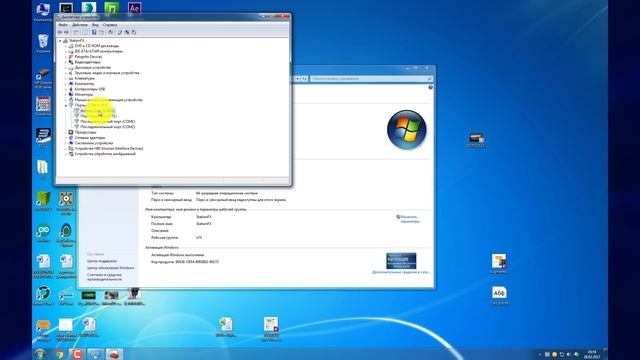The image size is (640, 360).
Task: Select the Компьютер tree item
Action: point(84,84)
